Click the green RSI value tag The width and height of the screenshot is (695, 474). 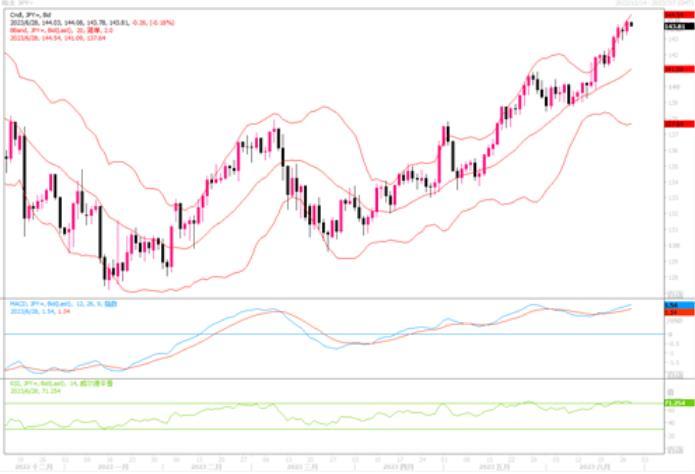tap(680, 402)
